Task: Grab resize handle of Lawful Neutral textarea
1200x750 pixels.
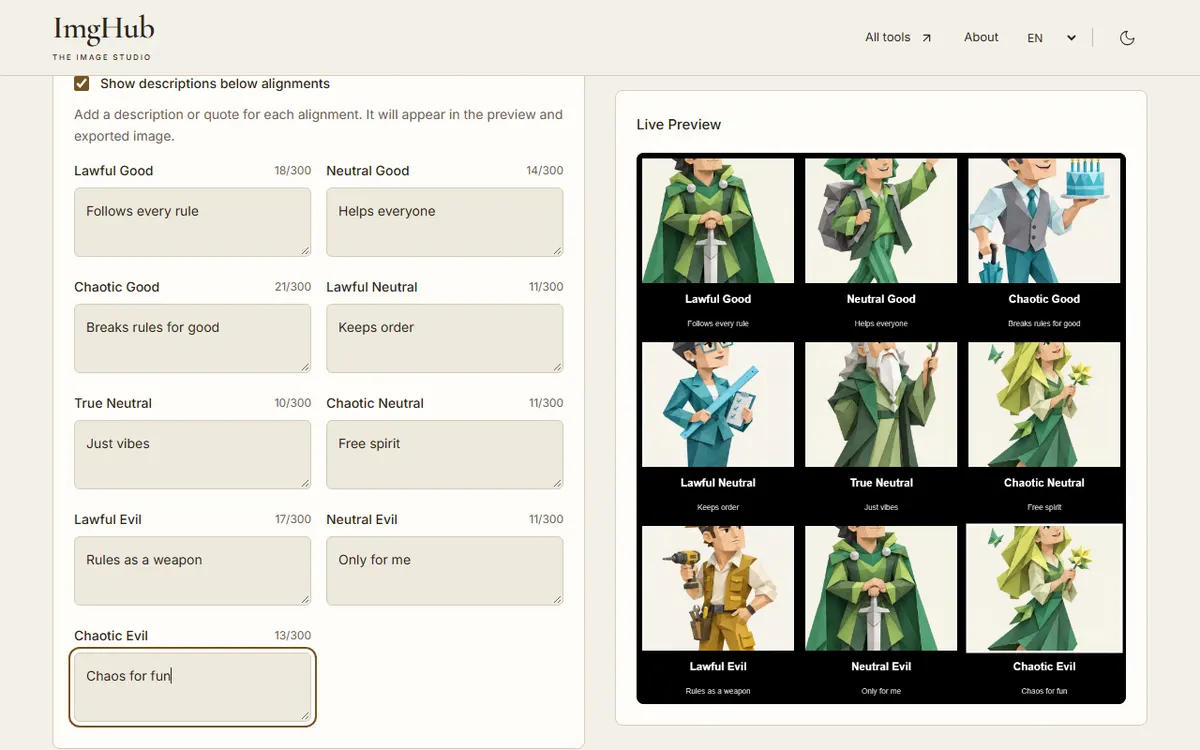Action: point(557,366)
